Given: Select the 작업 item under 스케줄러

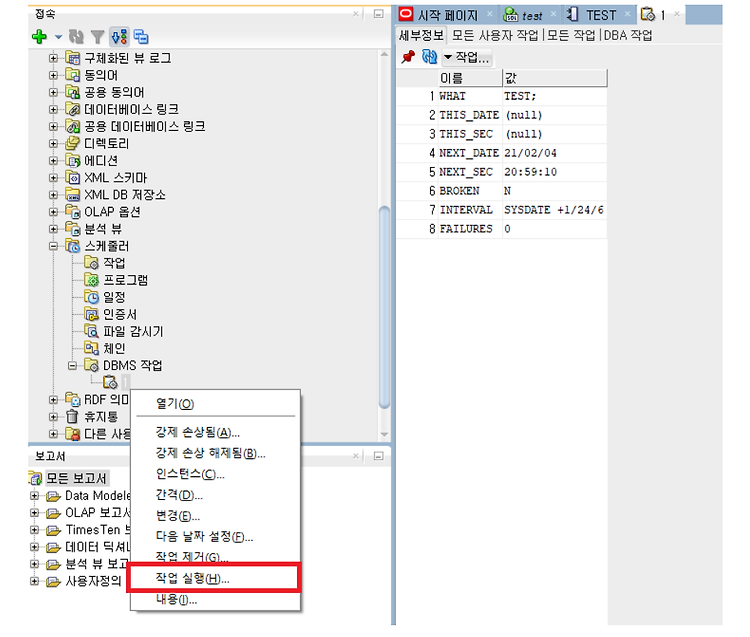Looking at the screenshot, I should coord(114,263).
